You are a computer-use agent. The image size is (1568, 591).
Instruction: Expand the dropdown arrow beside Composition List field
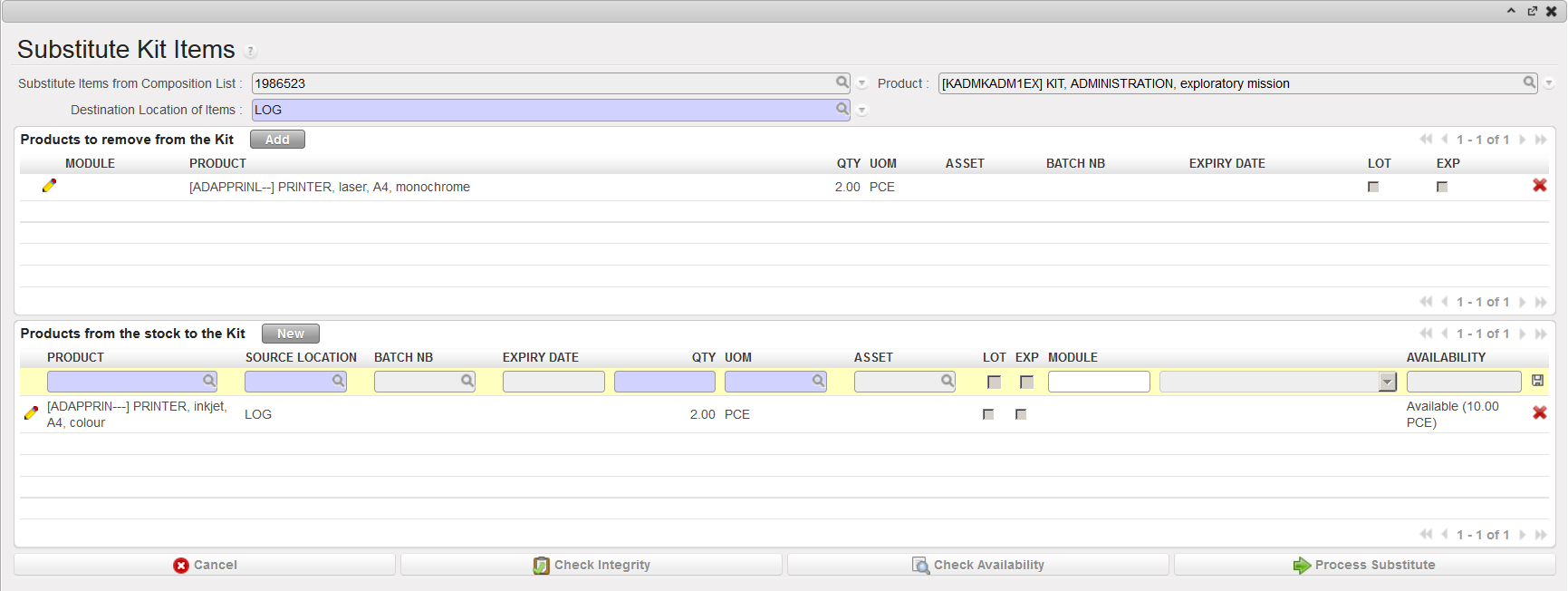click(862, 83)
